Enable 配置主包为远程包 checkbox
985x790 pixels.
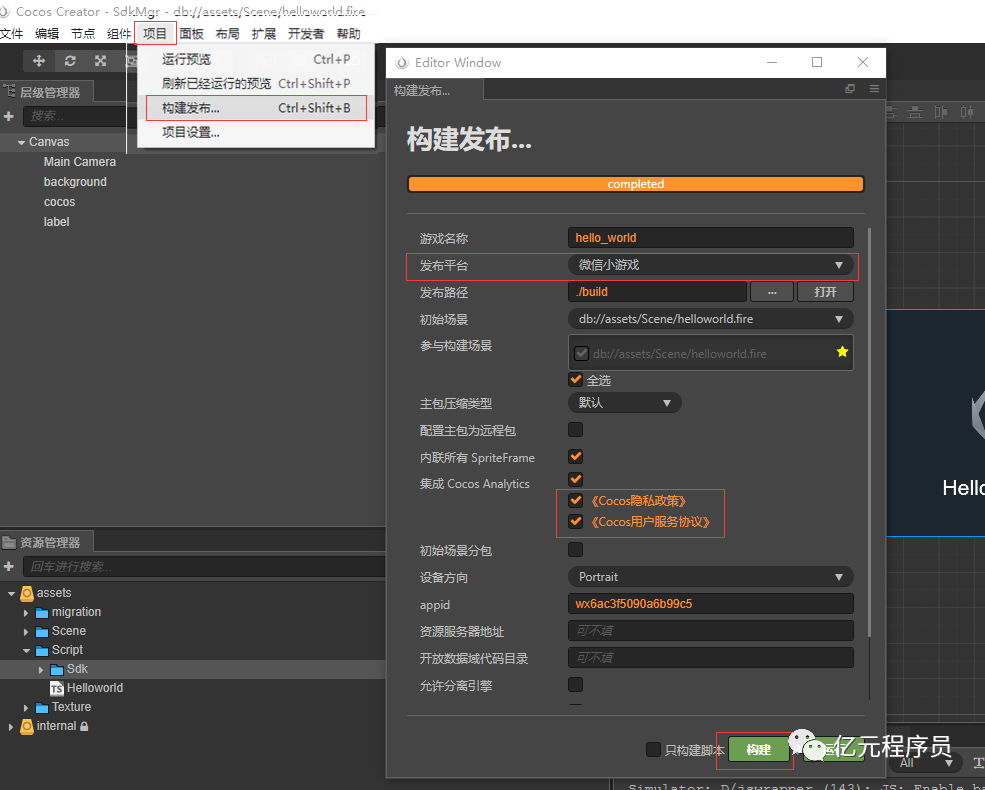tap(575, 430)
